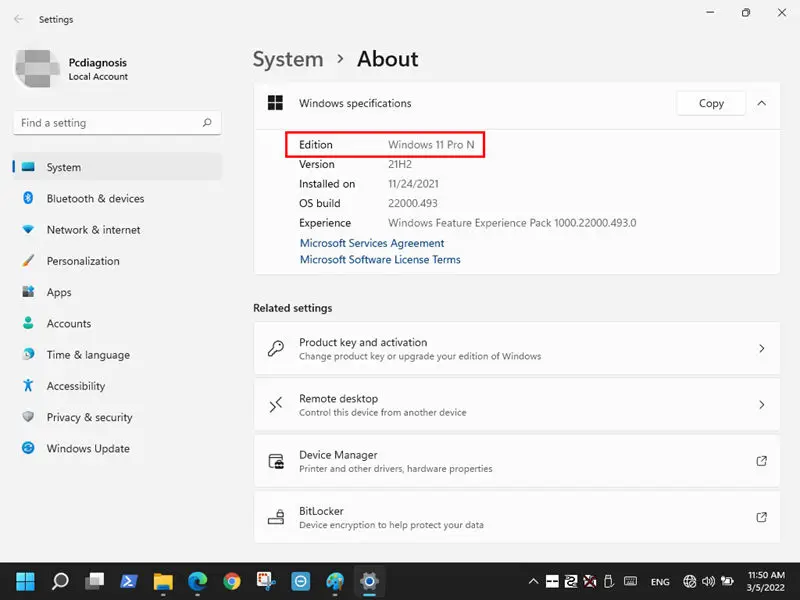
Task: Open Network & internet settings
Action: [x=93, y=230]
